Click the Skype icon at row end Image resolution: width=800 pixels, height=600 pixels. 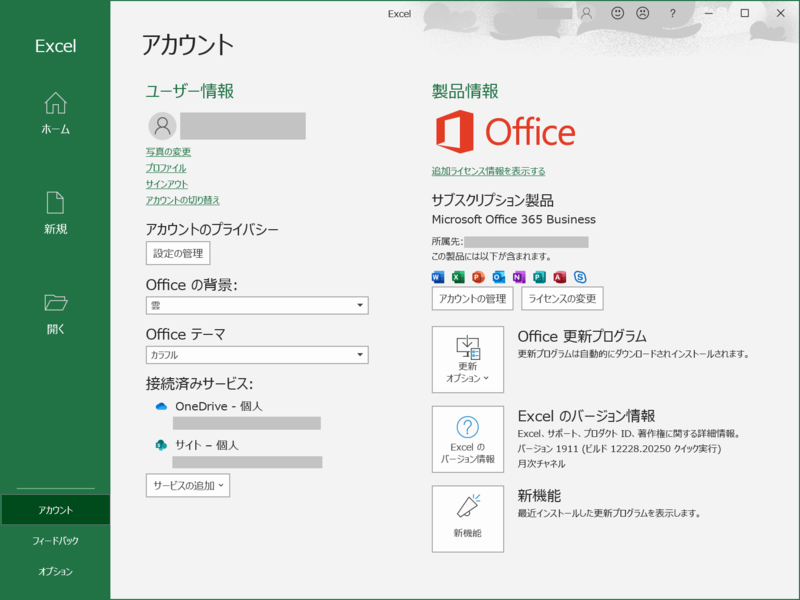click(x=580, y=277)
